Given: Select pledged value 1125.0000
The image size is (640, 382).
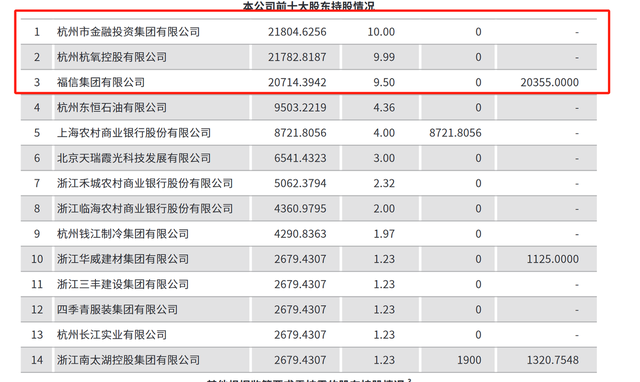Looking at the screenshot, I should click(x=553, y=260).
